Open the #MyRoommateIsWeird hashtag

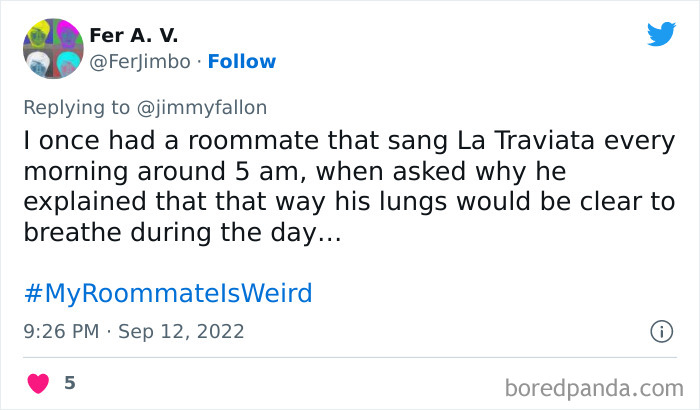[x=167, y=293]
